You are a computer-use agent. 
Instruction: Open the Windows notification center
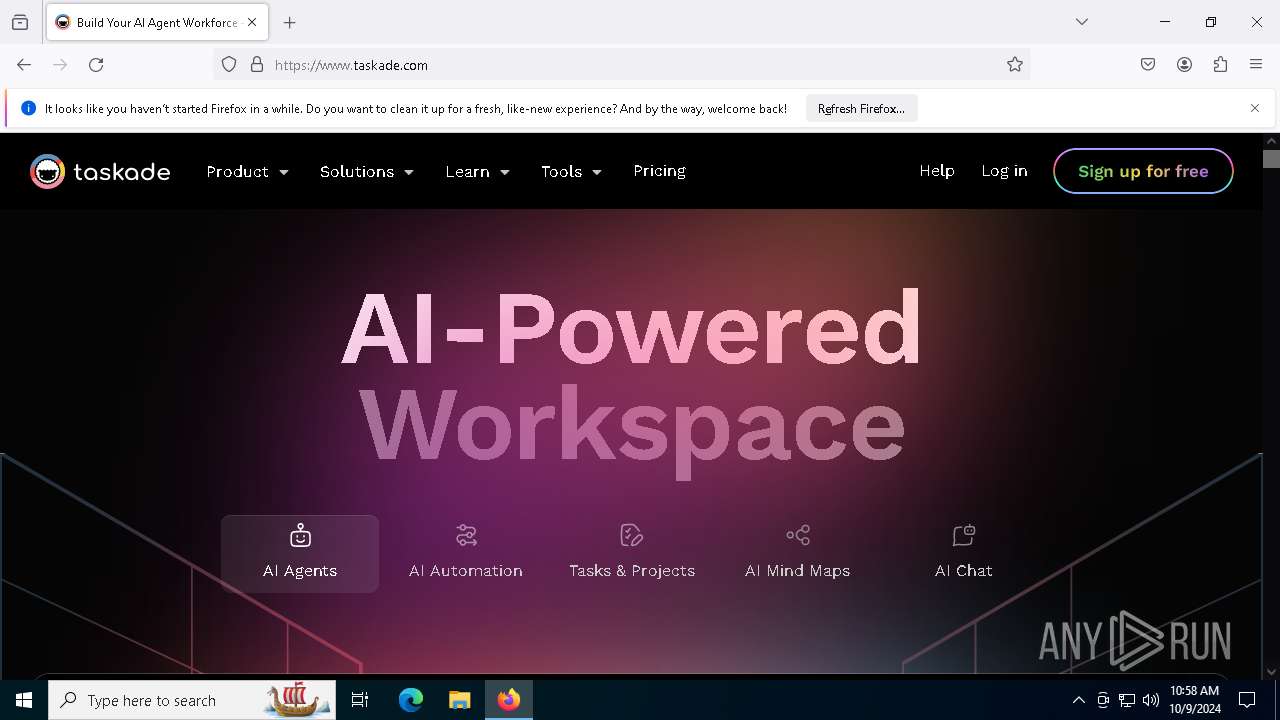click(x=1247, y=700)
